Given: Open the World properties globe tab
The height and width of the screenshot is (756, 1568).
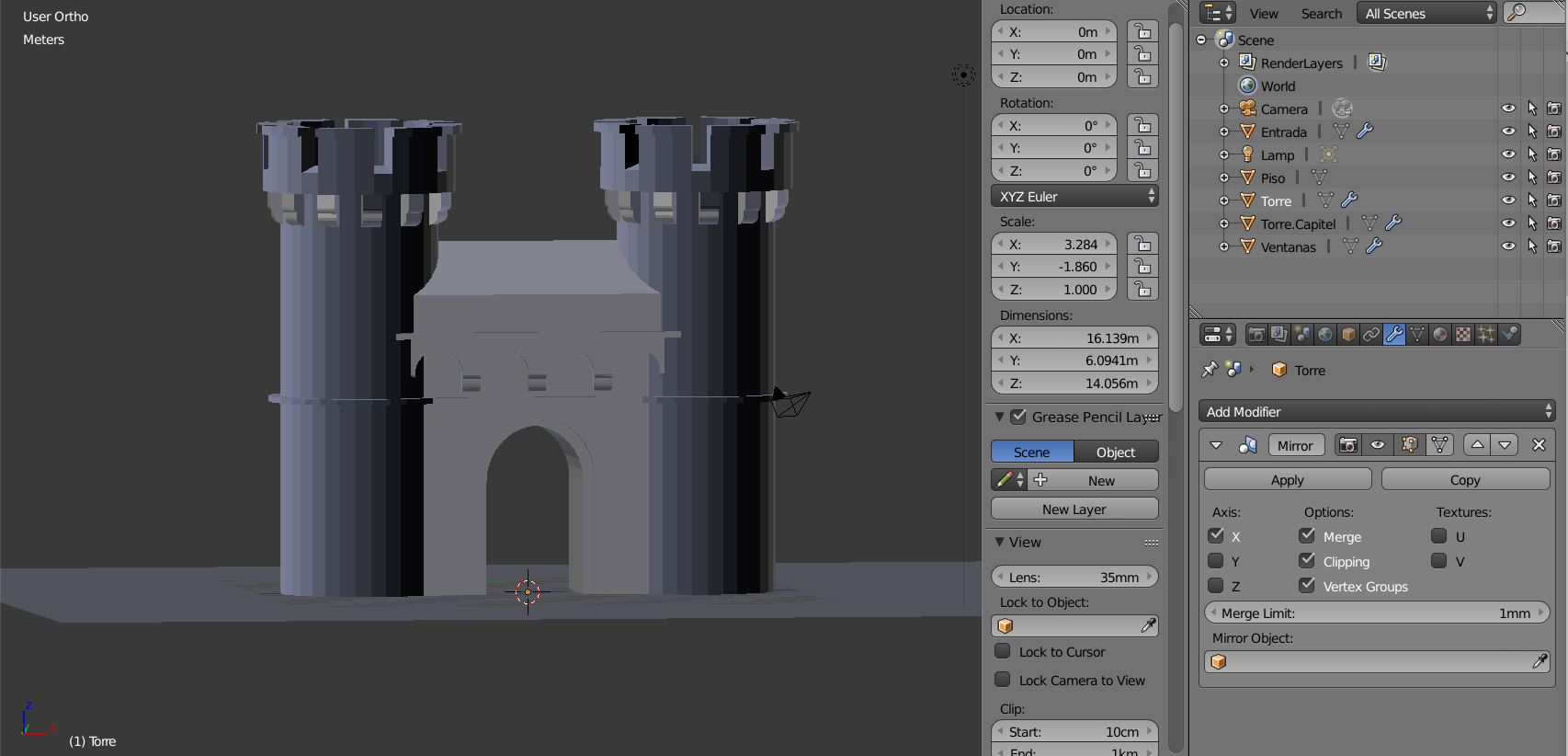Looking at the screenshot, I should [1325, 335].
